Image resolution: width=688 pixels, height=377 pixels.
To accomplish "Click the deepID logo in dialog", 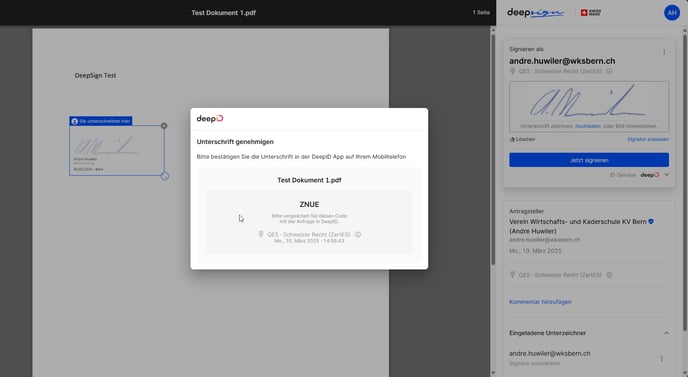I will click(x=210, y=118).
